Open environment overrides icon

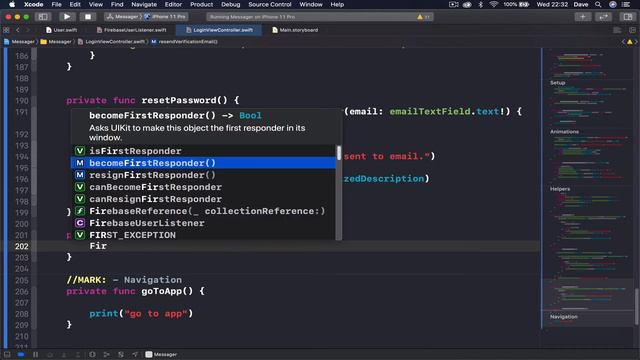121,354
